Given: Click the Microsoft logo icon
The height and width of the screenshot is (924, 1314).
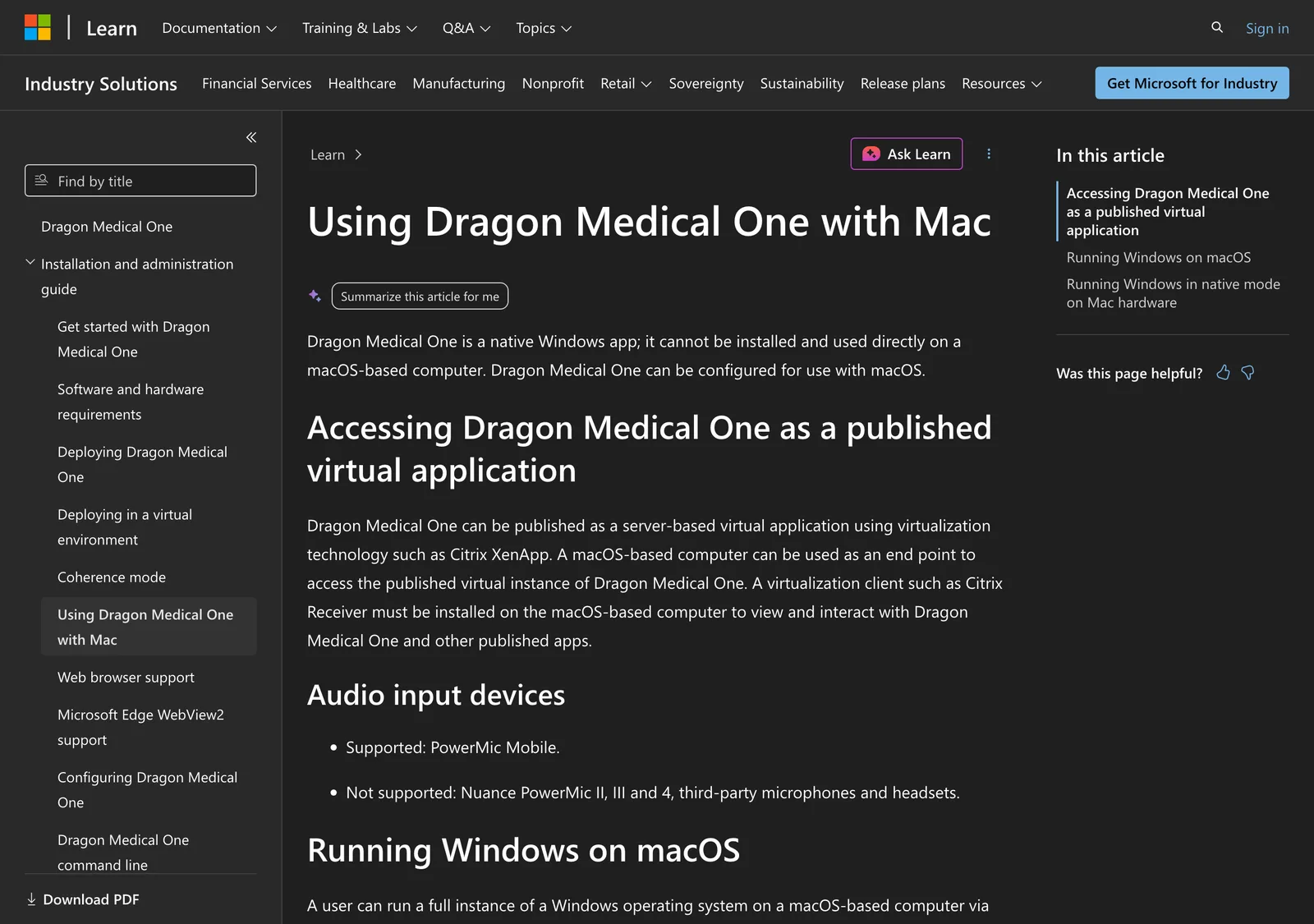Looking at the screenshot, I should [x=38, y=27].
